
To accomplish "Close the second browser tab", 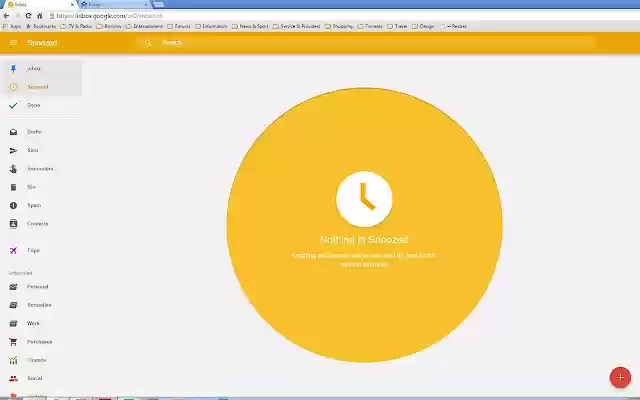I will pyautogui.click(x=146, y=4).
